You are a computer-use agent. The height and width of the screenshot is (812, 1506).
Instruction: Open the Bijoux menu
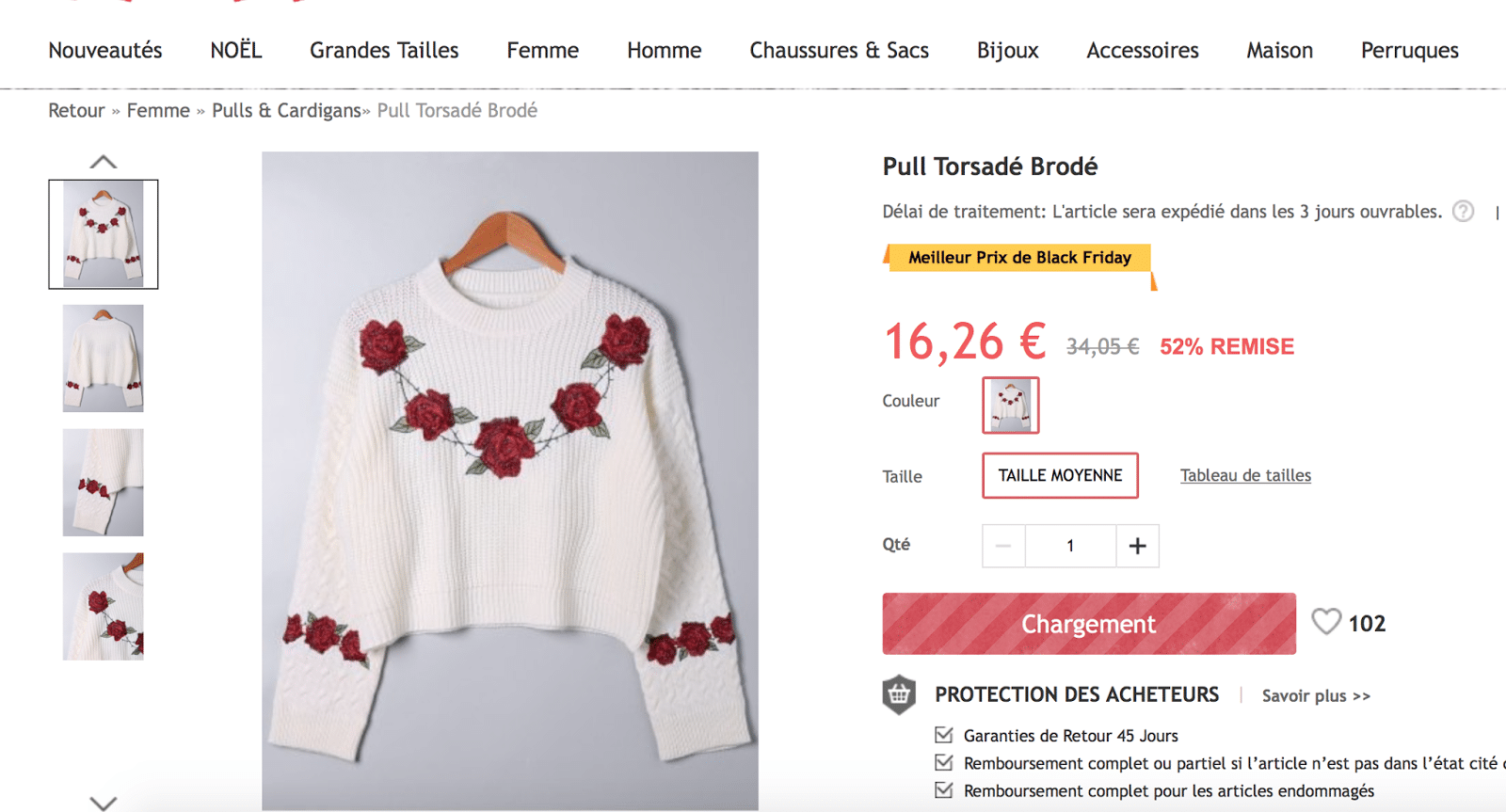1007,51
